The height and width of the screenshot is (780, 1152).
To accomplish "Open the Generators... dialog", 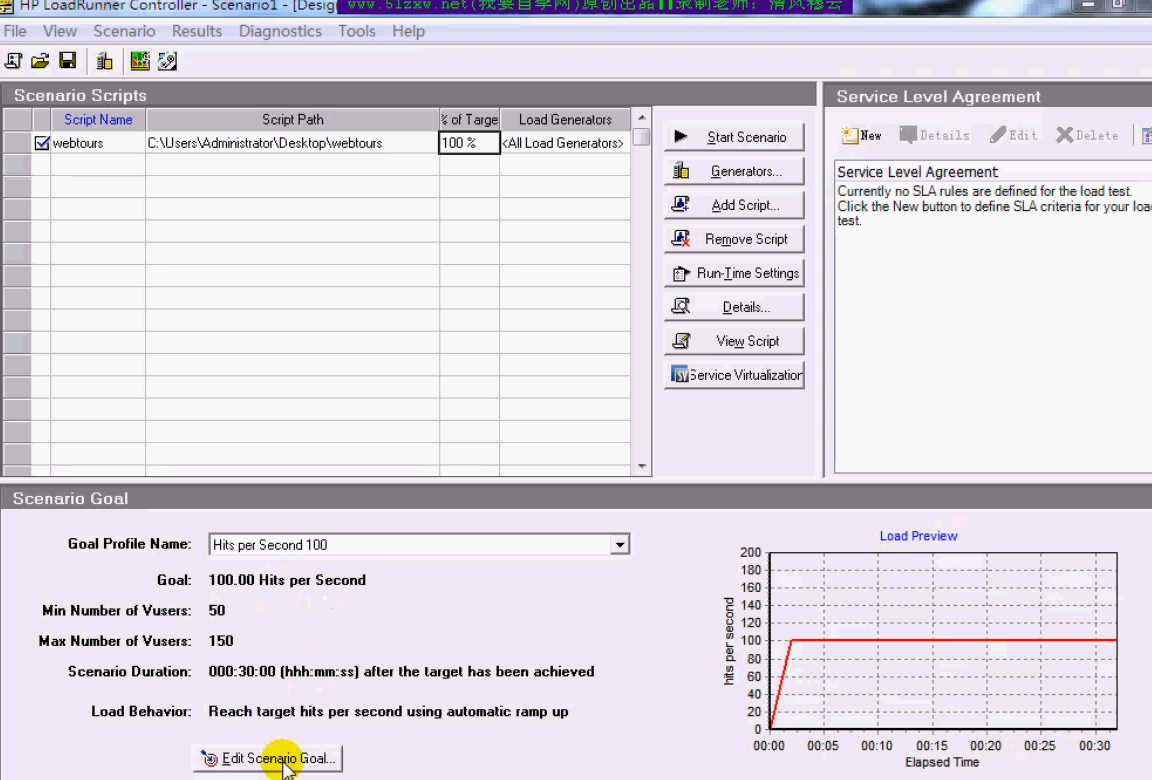I will [734, 171].
